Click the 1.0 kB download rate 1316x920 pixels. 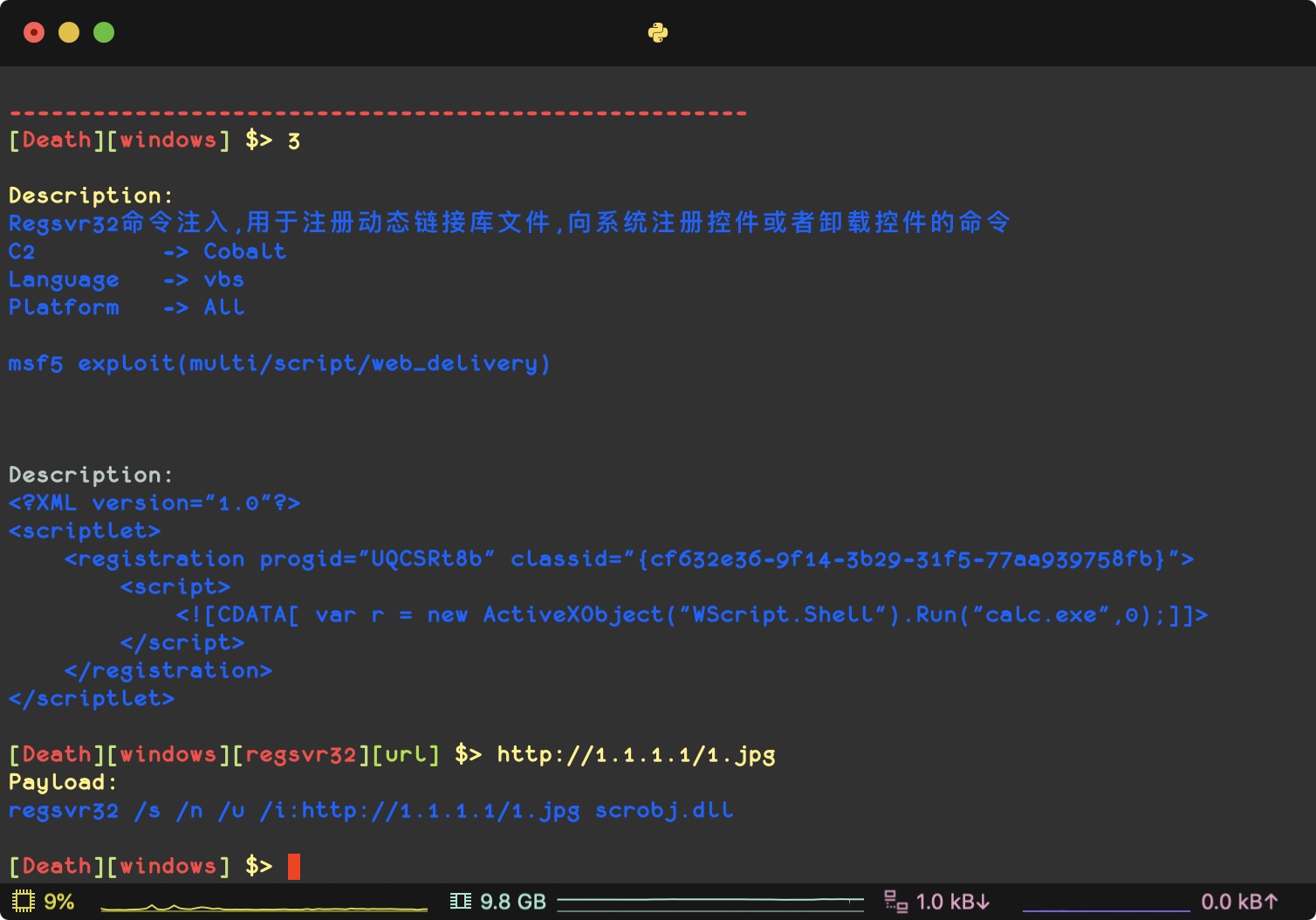953,902
